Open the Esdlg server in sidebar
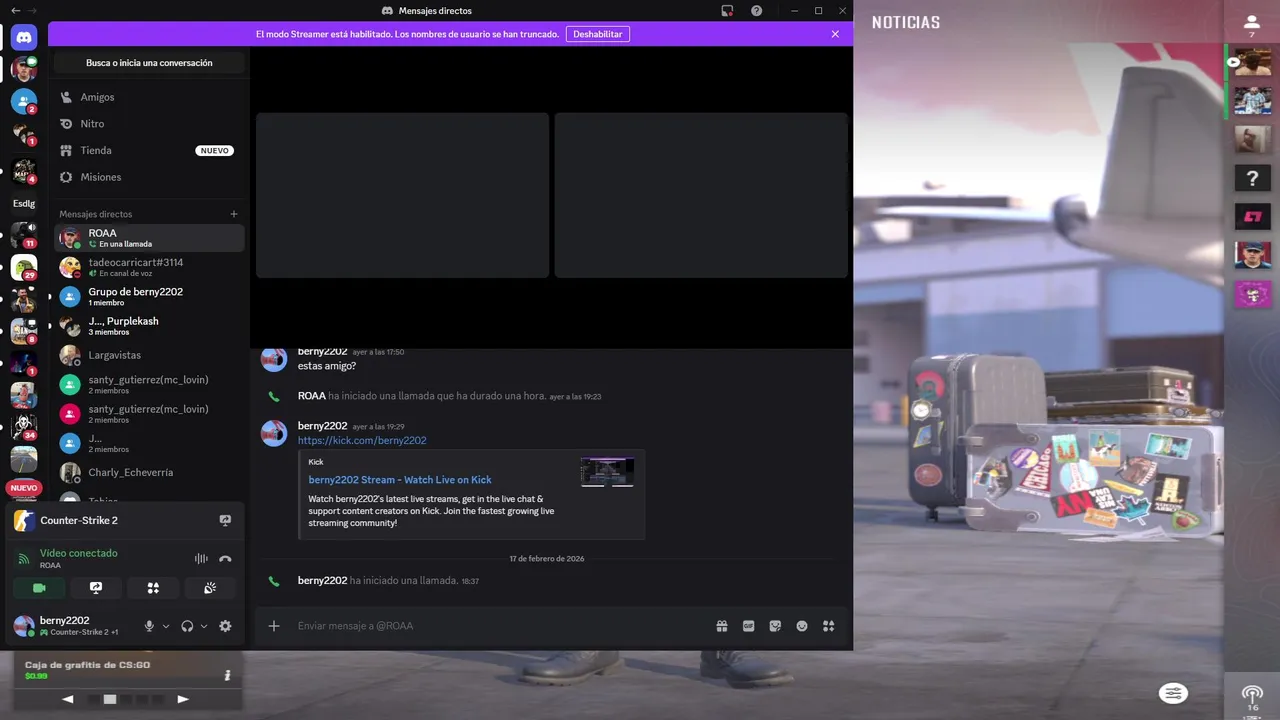This screenshot has height=720, width=1280. pos(24,203)
